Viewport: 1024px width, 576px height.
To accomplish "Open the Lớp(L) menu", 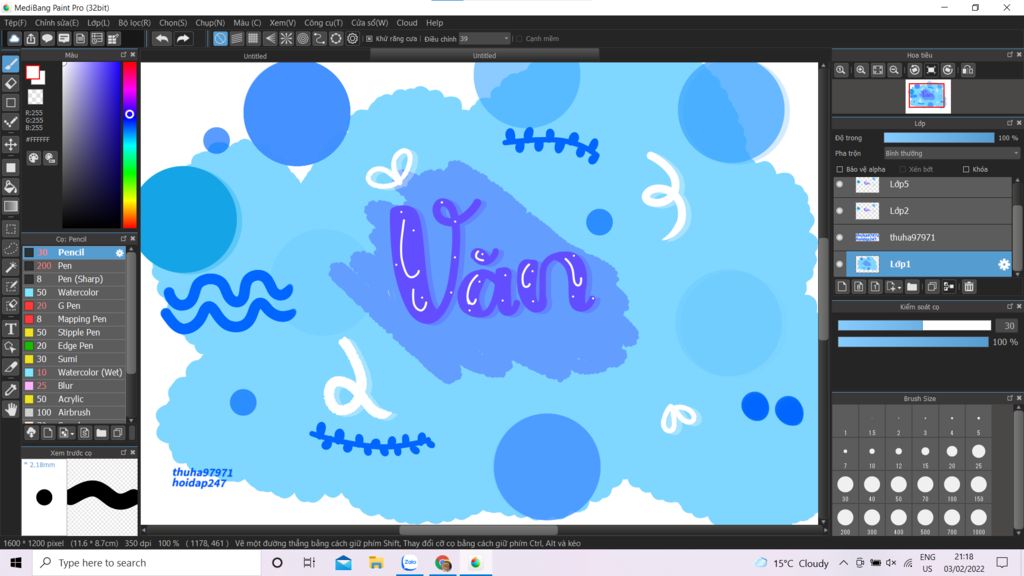I will click(x=99, y=22).
